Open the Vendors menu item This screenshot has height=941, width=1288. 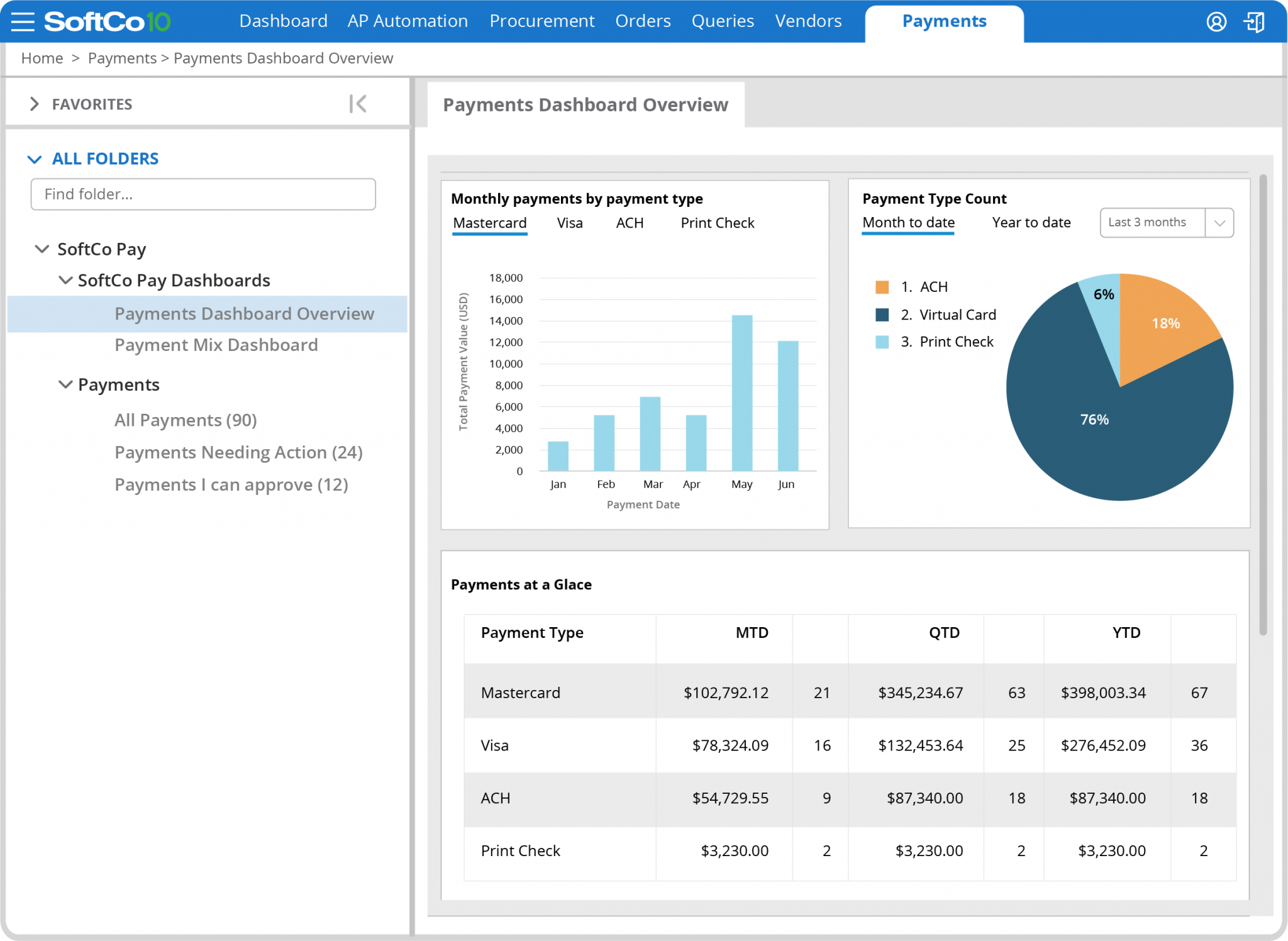pyautogui.click(x=808, y=21)
